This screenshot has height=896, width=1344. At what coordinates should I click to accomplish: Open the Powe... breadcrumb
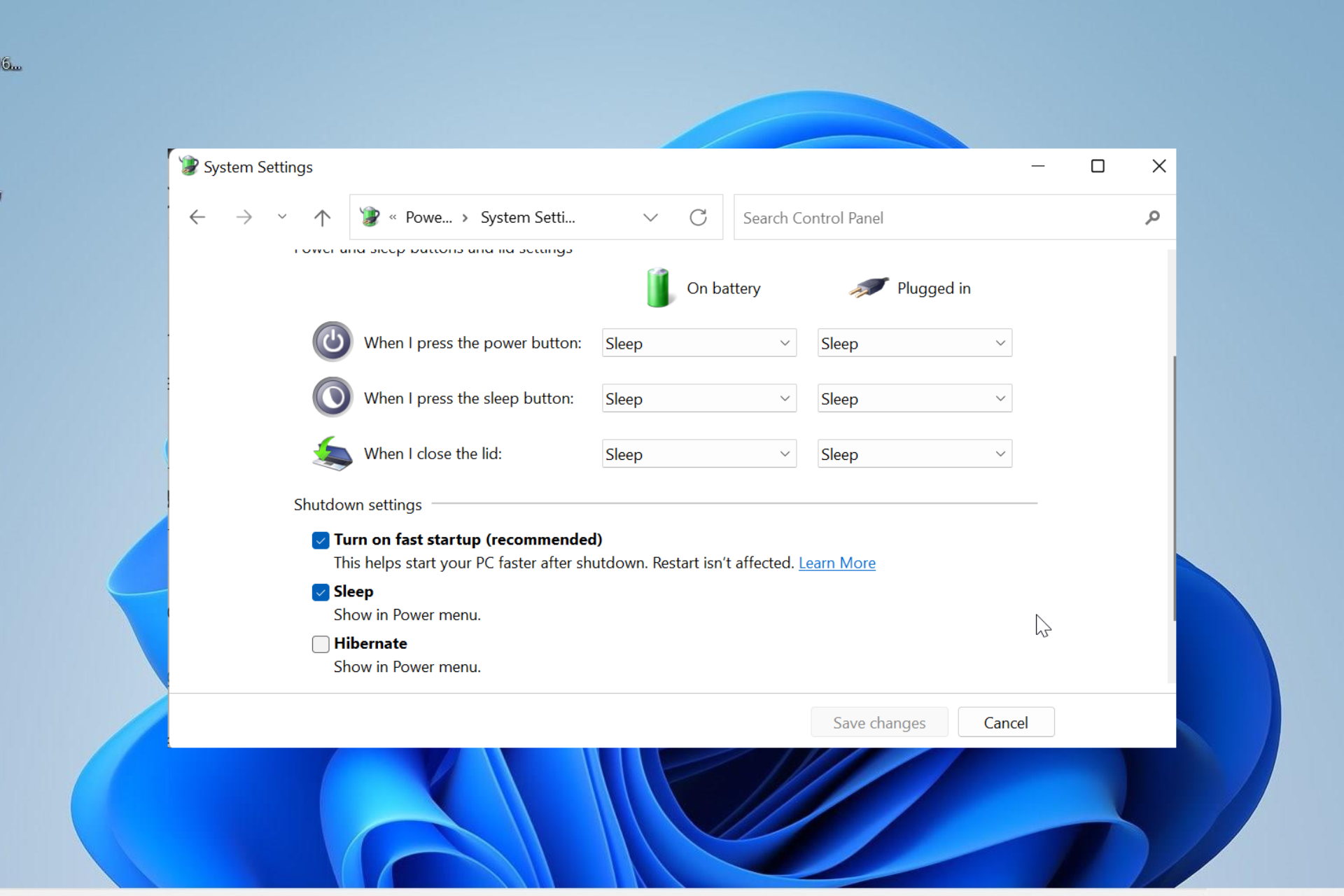pos(428,218)
